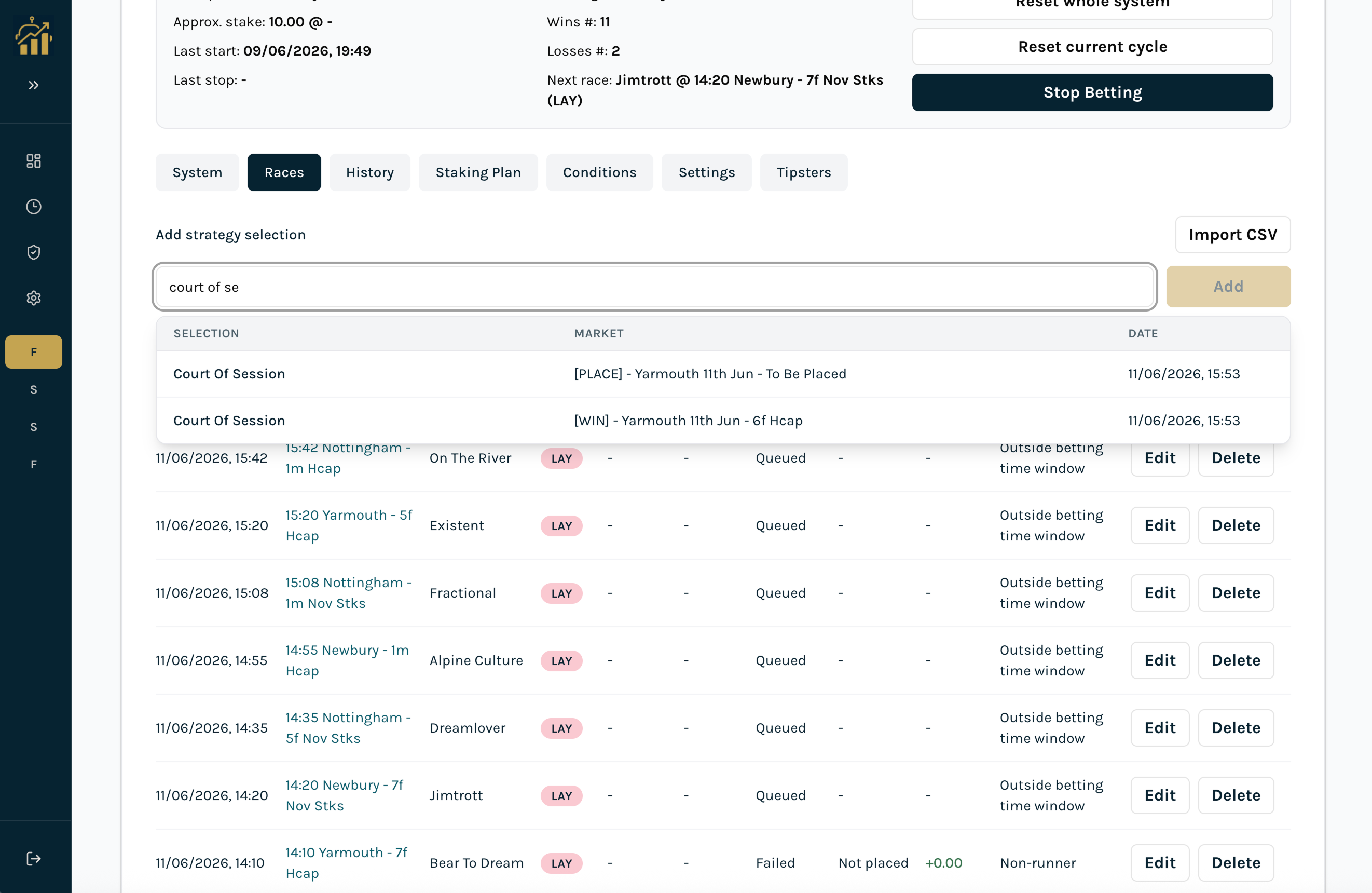Click Reset current cycle button
1372x893 pixels.
coord(1092,47)
